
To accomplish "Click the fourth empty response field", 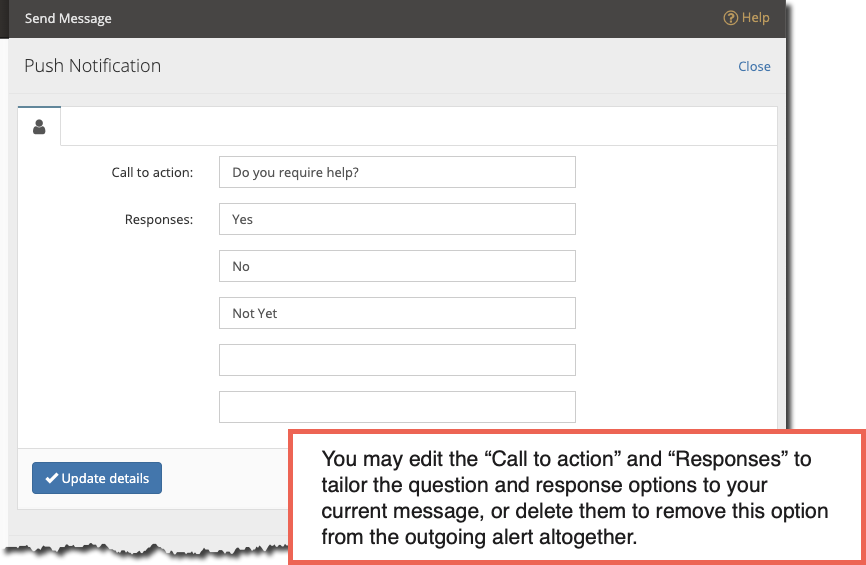I will click(x=397, y=360).
